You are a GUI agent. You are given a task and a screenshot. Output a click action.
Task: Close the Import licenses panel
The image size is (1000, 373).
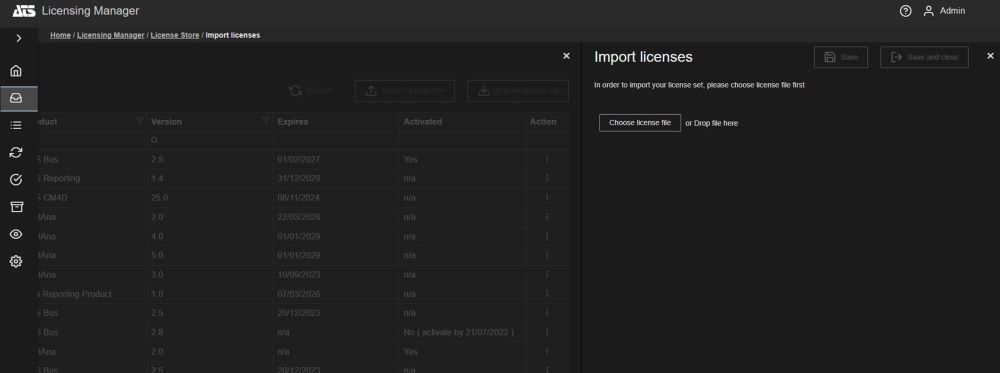[x=990, y=56]
